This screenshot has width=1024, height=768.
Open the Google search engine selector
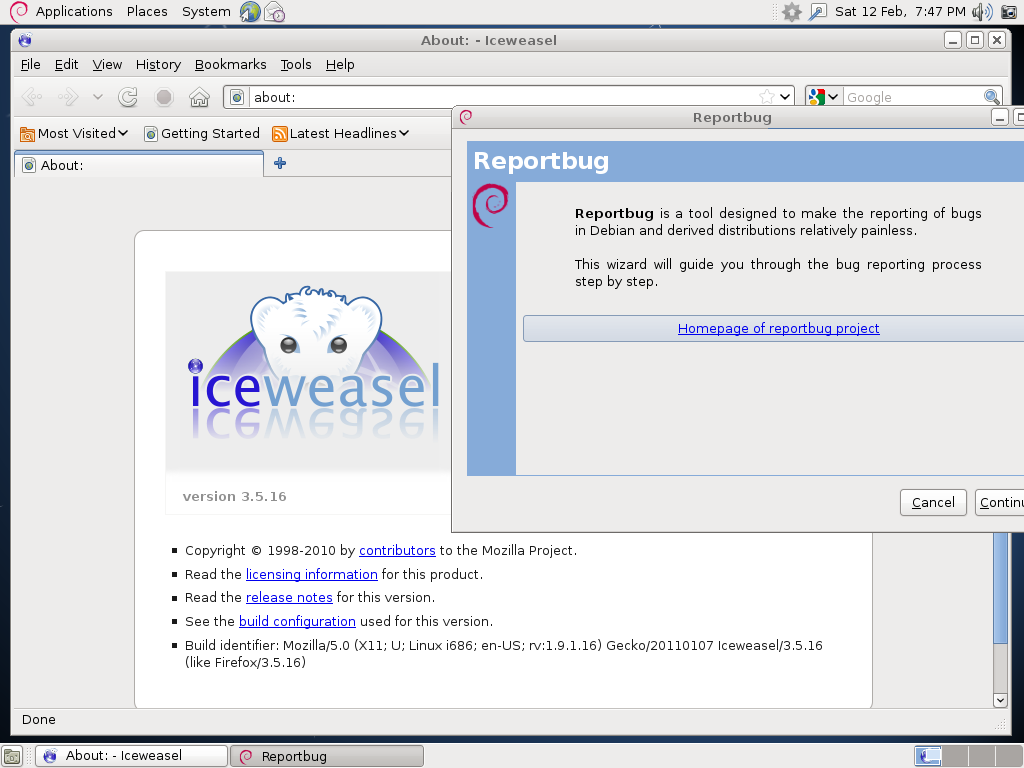[x=824, y=97]
